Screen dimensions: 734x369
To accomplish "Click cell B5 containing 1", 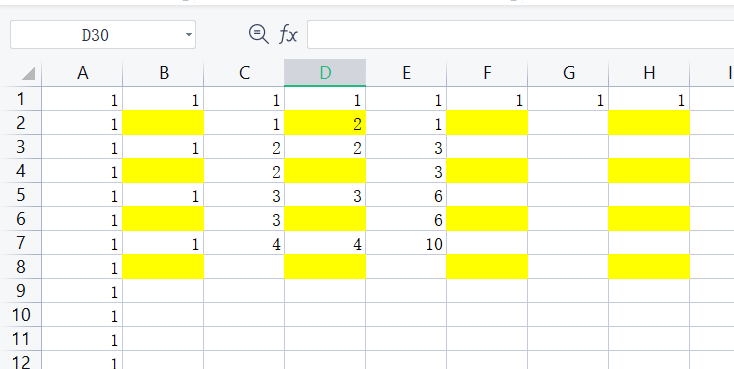I will coord(163,194).
